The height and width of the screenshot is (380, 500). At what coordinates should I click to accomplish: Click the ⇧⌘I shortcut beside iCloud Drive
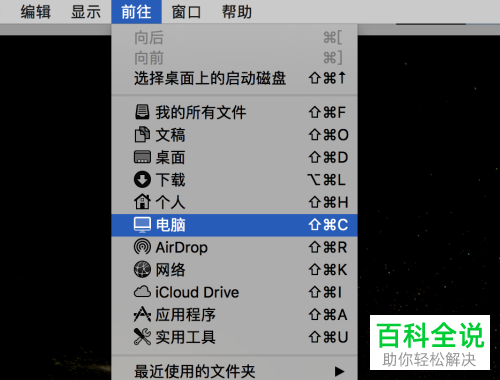pos(325,292)
